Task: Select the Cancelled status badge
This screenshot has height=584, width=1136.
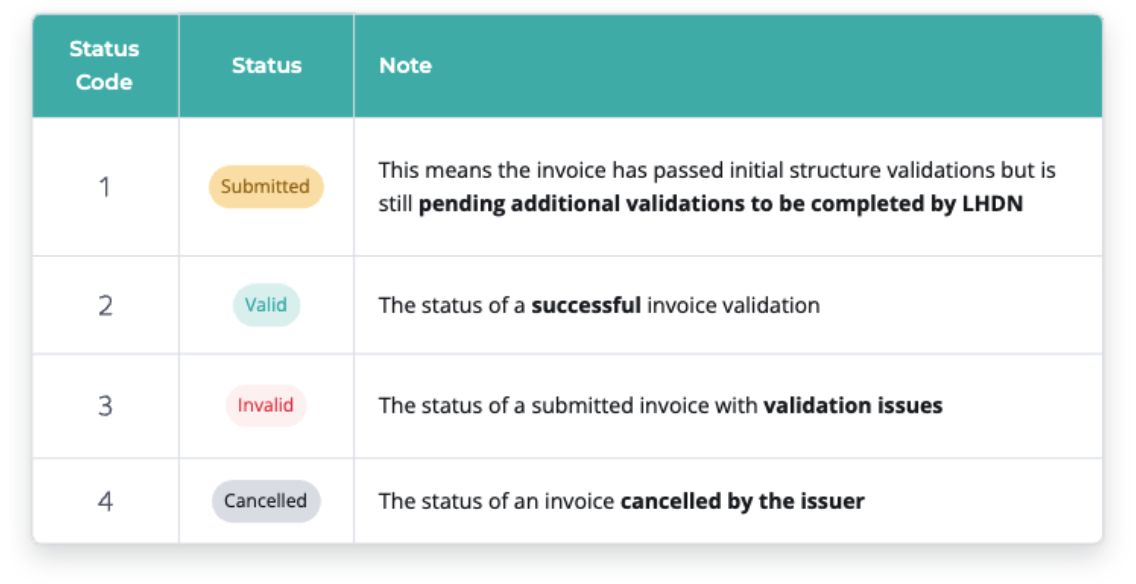Action: point(266,501)
